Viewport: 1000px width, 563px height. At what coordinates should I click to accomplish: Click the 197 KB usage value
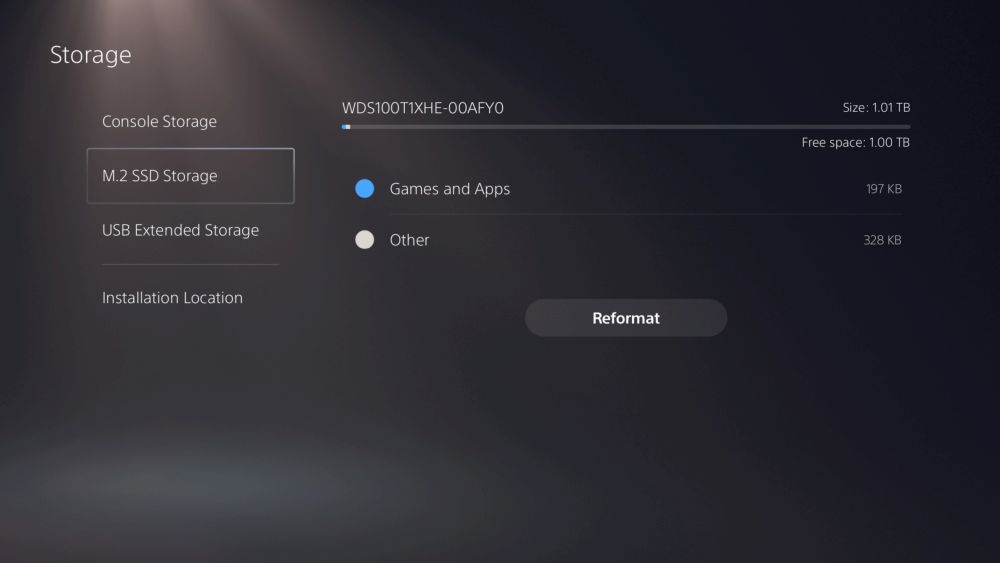pyautogui.click(x=884, y=189)
